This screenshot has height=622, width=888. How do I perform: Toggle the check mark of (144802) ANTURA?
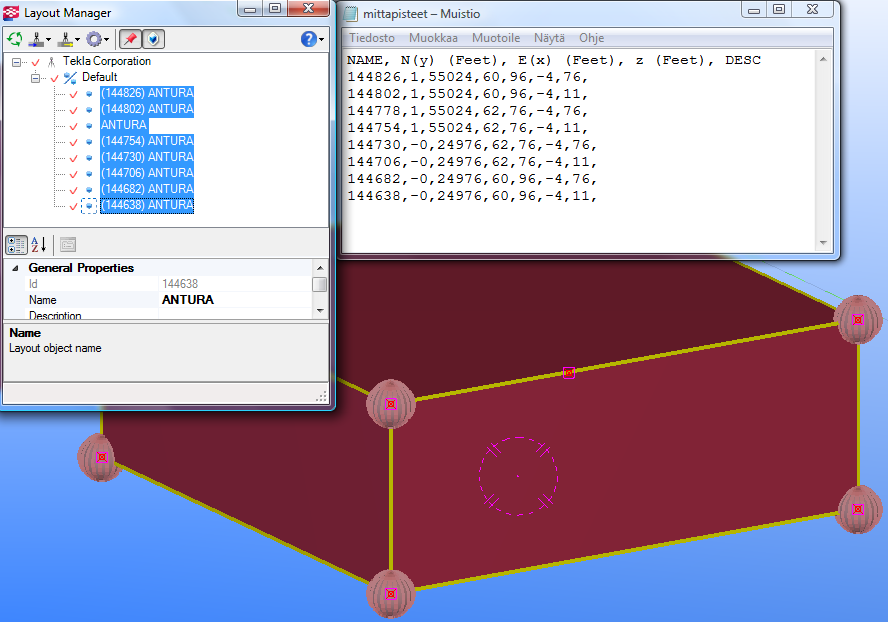pos(74,110)
